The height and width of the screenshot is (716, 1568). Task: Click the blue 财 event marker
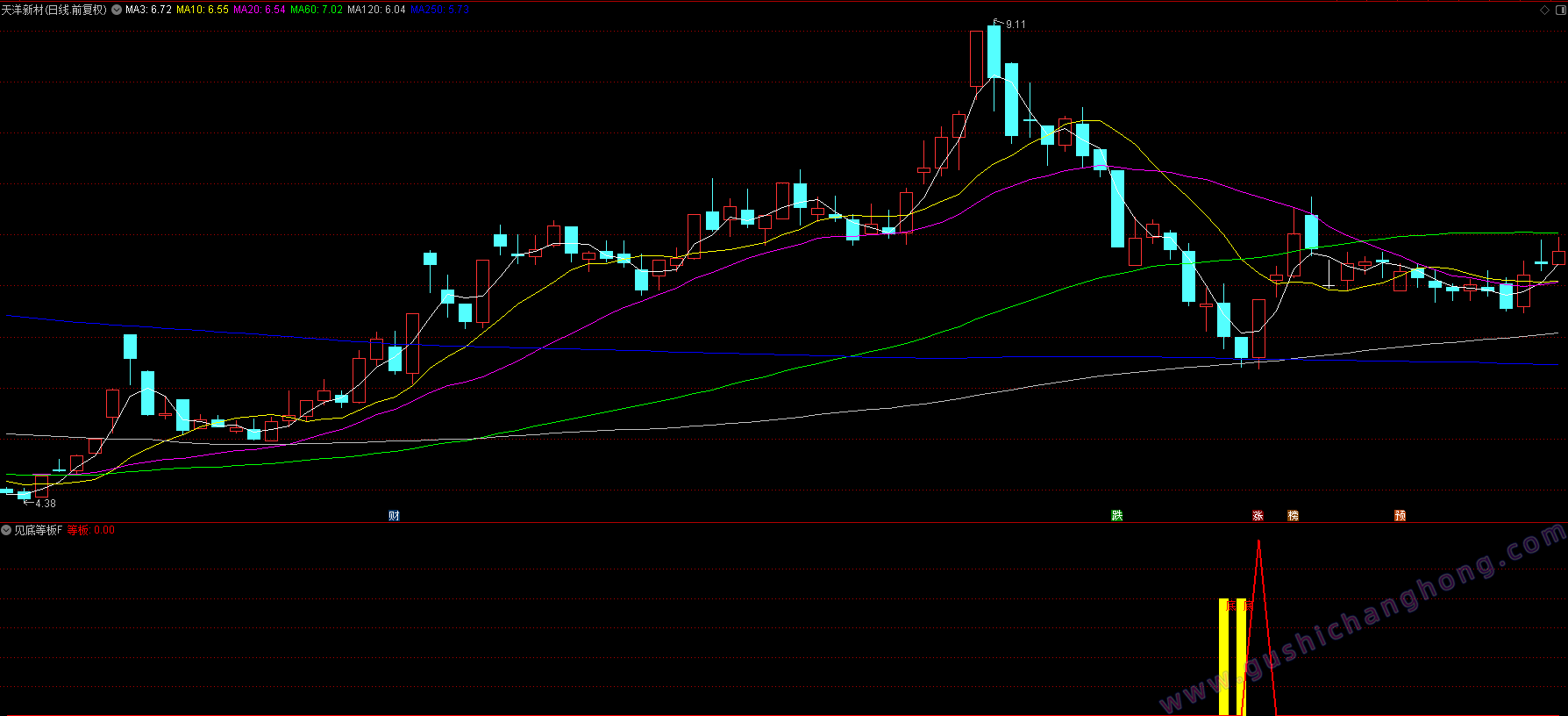(x=394, y=516)
